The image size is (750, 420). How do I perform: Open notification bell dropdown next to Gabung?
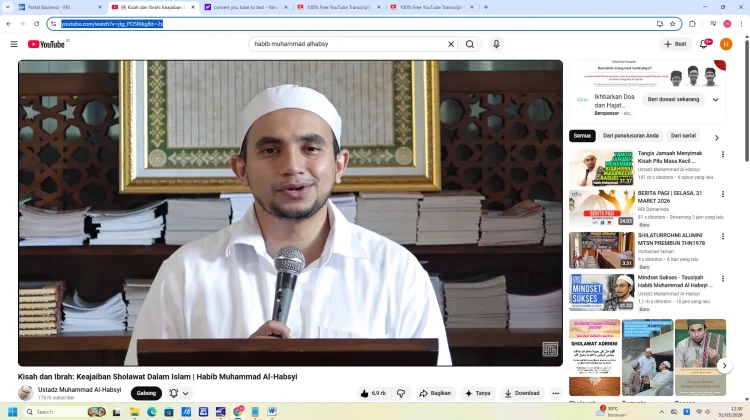coord(179,393)
